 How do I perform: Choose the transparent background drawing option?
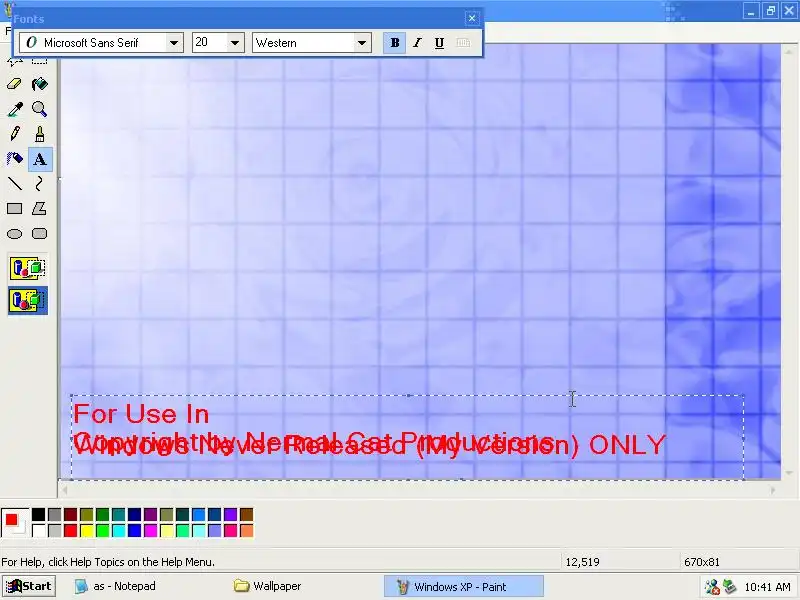point(28,301)
